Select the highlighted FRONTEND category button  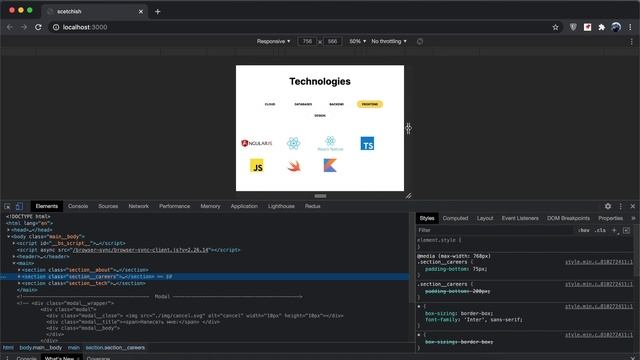coord(370,104)
